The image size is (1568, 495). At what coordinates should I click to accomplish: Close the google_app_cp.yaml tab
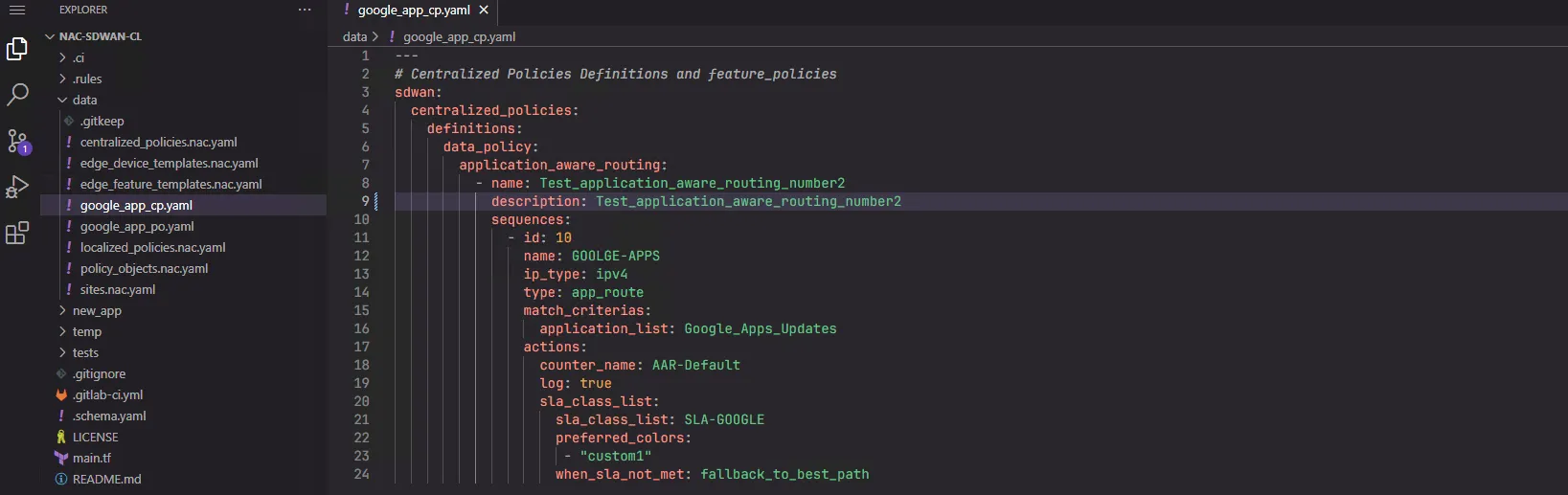coord(484,11)
